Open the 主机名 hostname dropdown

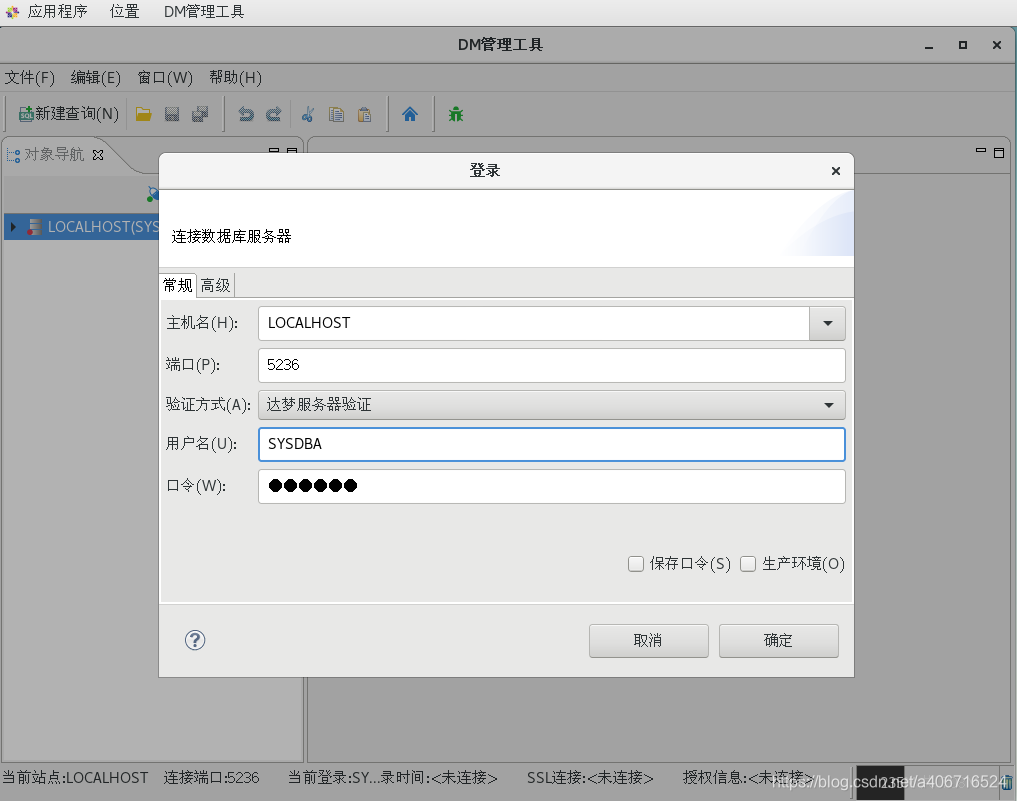pos(828,323)
